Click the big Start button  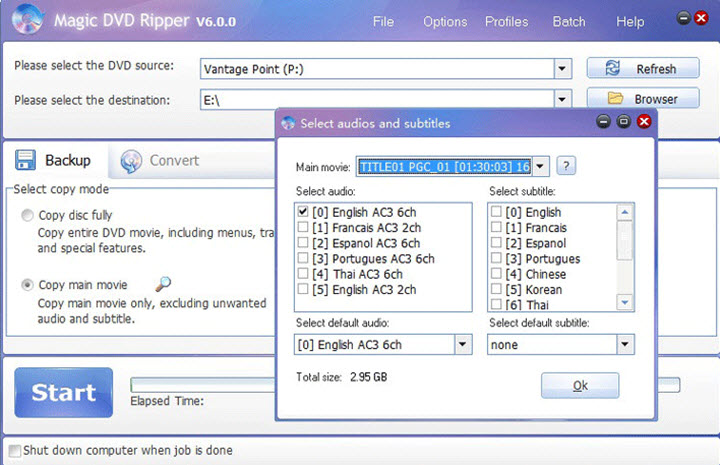coord(63,392)
